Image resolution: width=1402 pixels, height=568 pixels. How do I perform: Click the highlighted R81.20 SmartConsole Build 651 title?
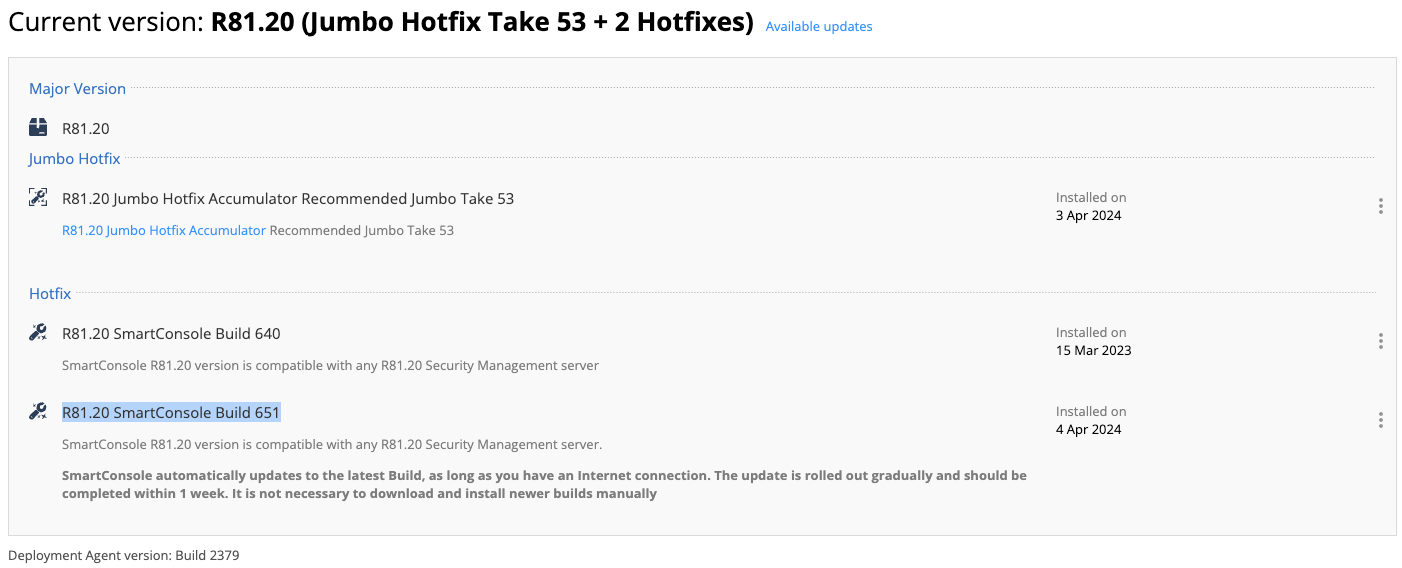coord(171,413)
